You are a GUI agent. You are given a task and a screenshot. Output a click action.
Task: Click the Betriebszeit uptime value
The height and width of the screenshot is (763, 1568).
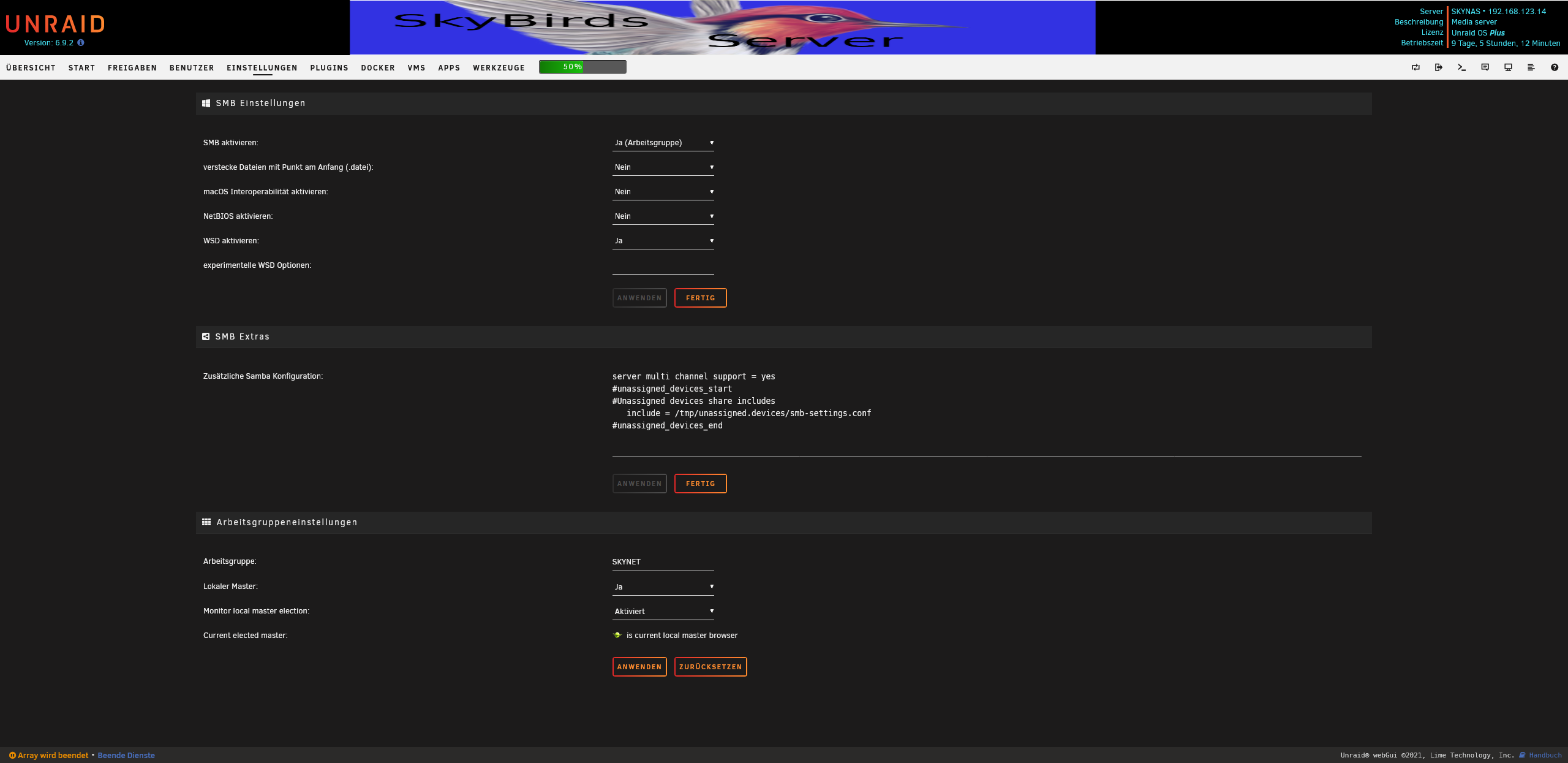tap(1506, 44)
